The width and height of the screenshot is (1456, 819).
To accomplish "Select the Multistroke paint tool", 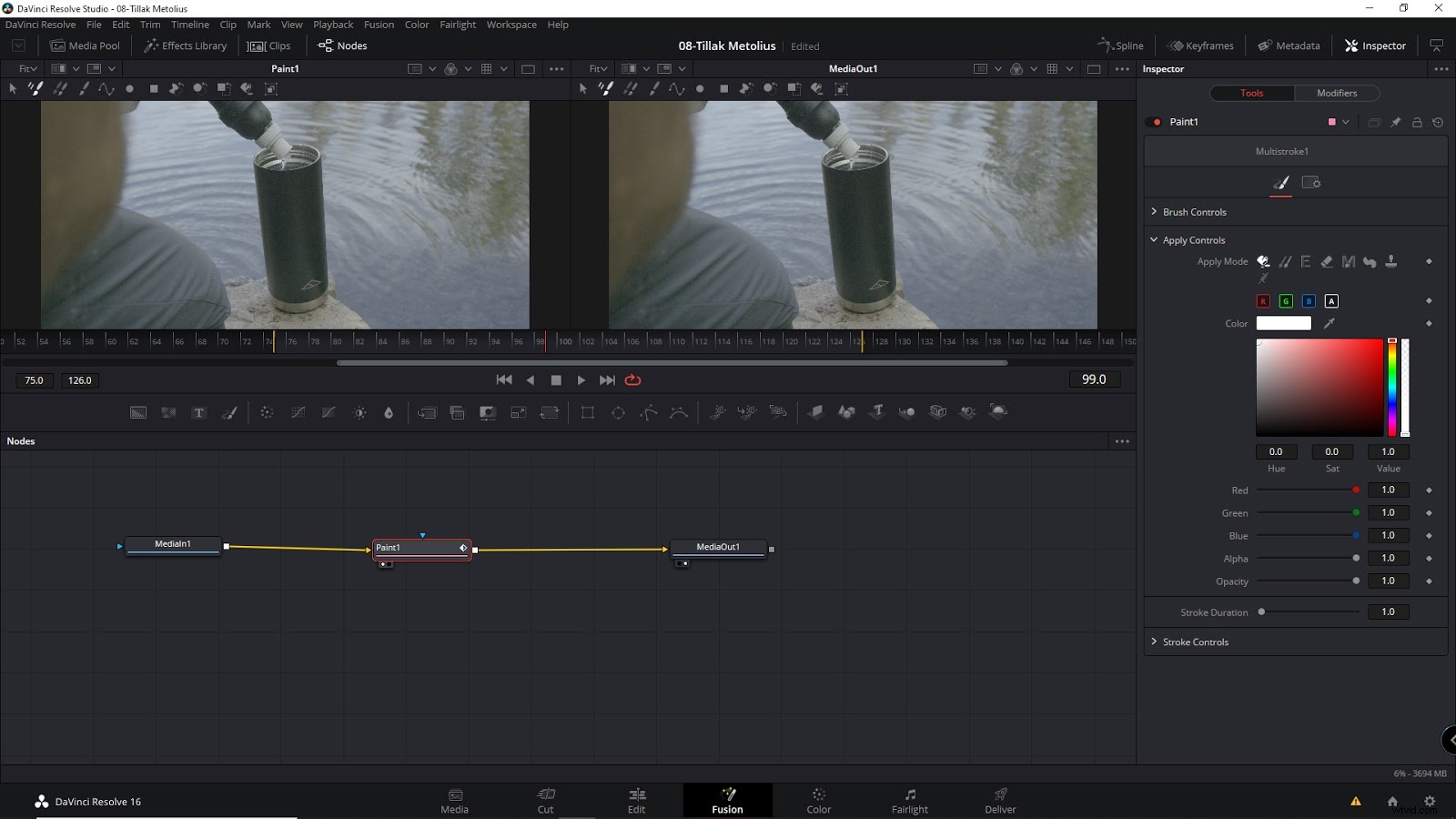I will pos(35,88).
